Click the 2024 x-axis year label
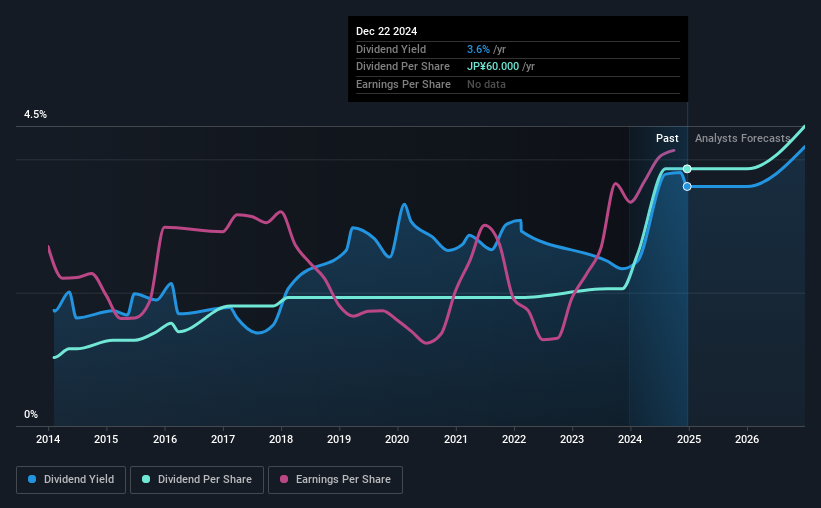The width and height of the screenshot is (821, 508). click(x=630, y=439)
